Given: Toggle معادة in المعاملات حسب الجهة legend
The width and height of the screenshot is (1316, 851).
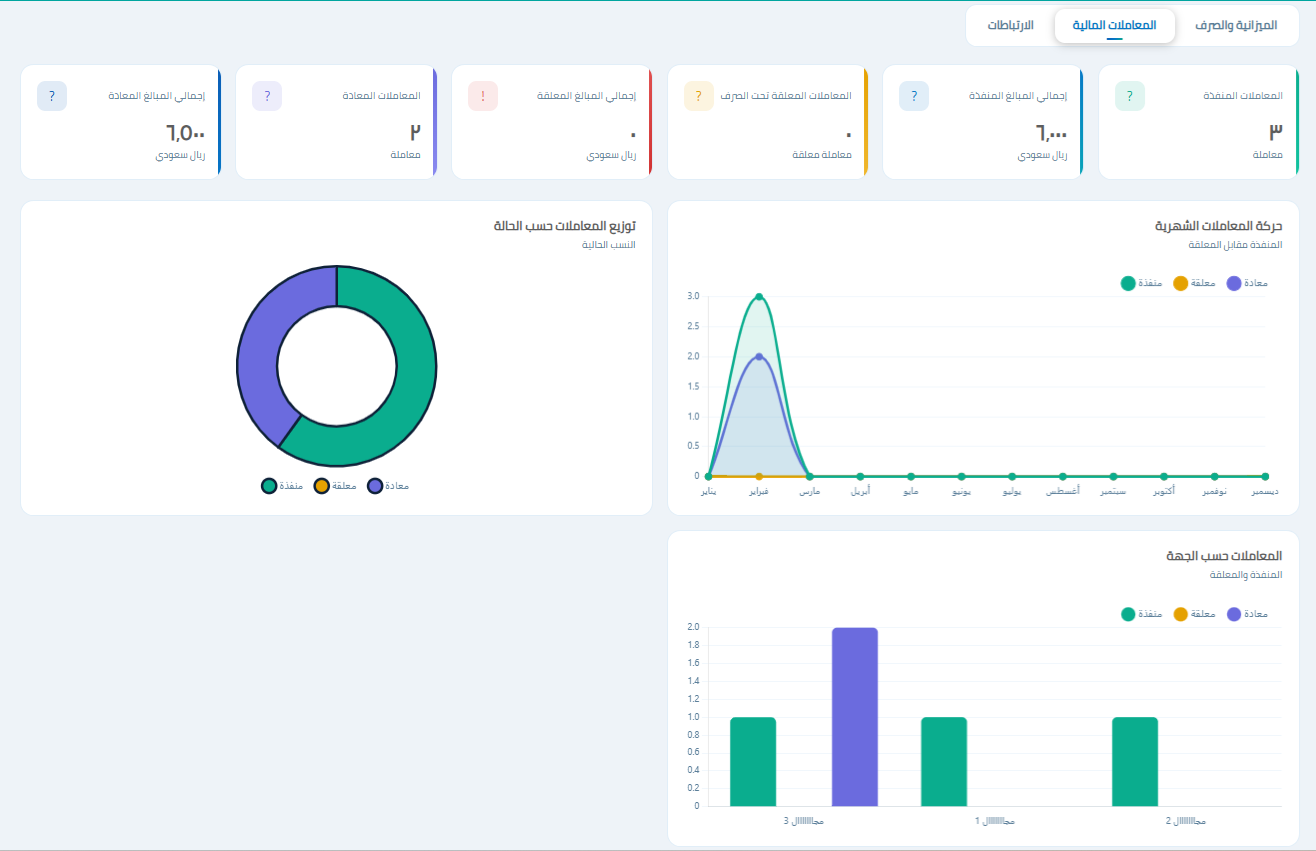Looking at the screenshot, I should click(1247, 614).
